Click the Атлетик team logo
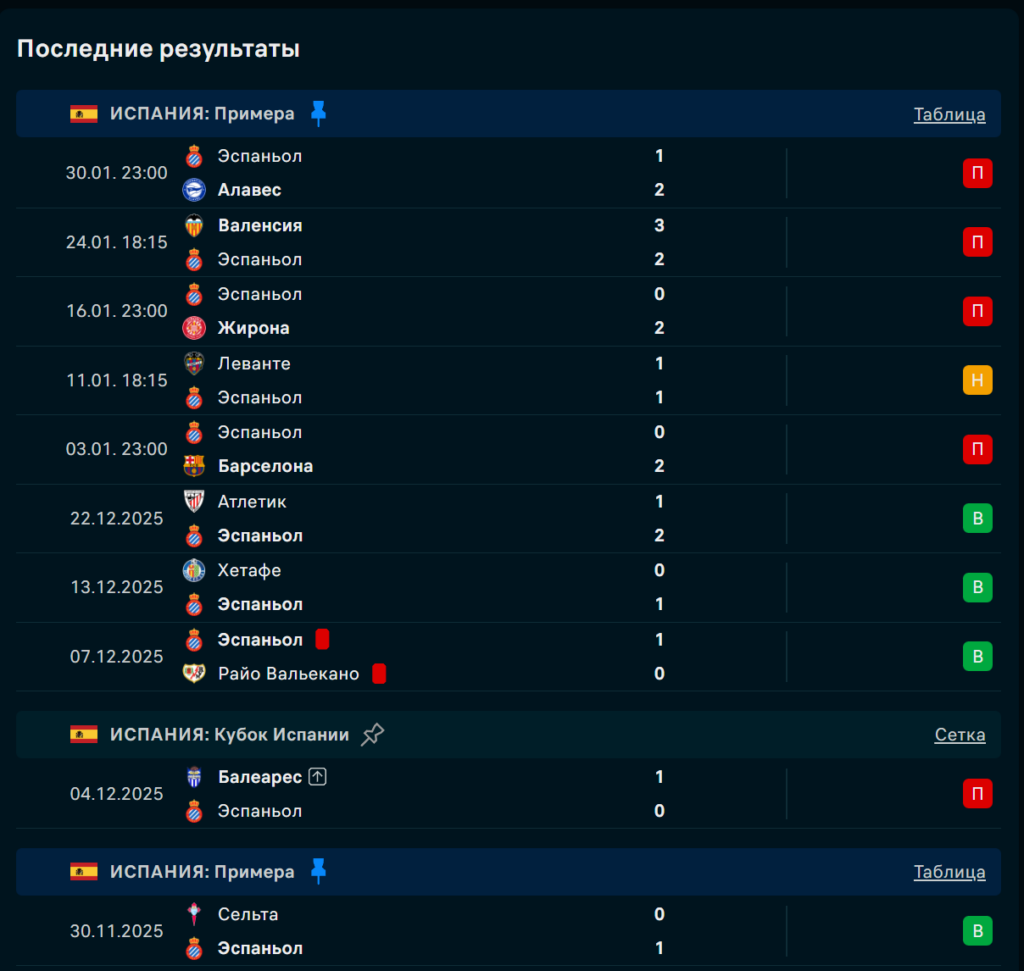Viewport: 1024px width, 971px height. click(194, 502)
